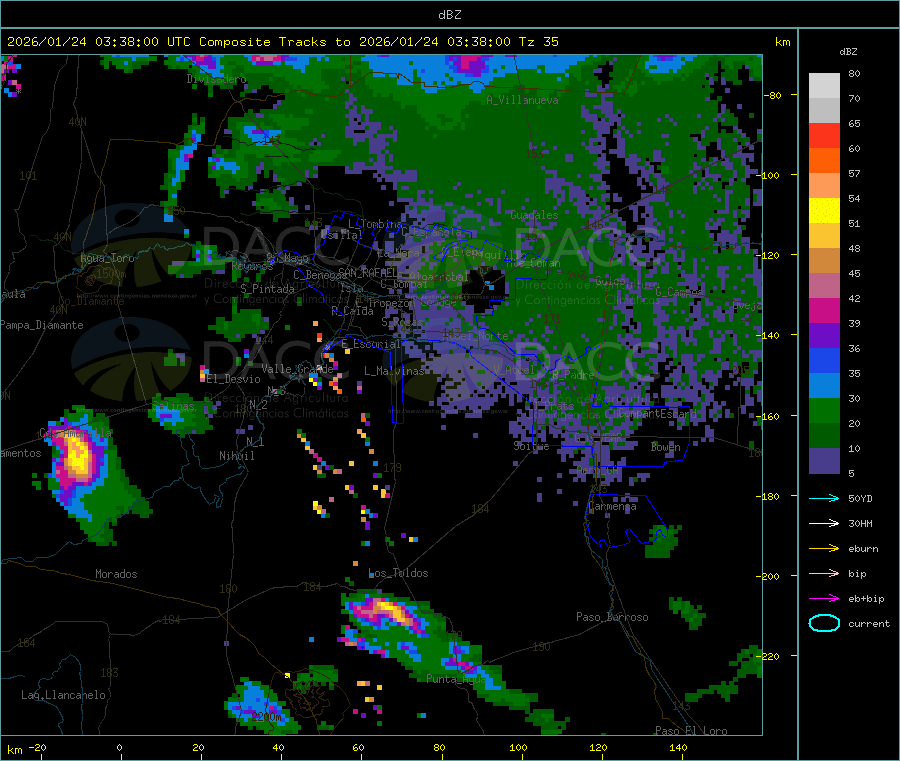This screenshot has height=761, width=900.
Task: Click the white 30HM arrow legend icon
Action: click(824, 523)
